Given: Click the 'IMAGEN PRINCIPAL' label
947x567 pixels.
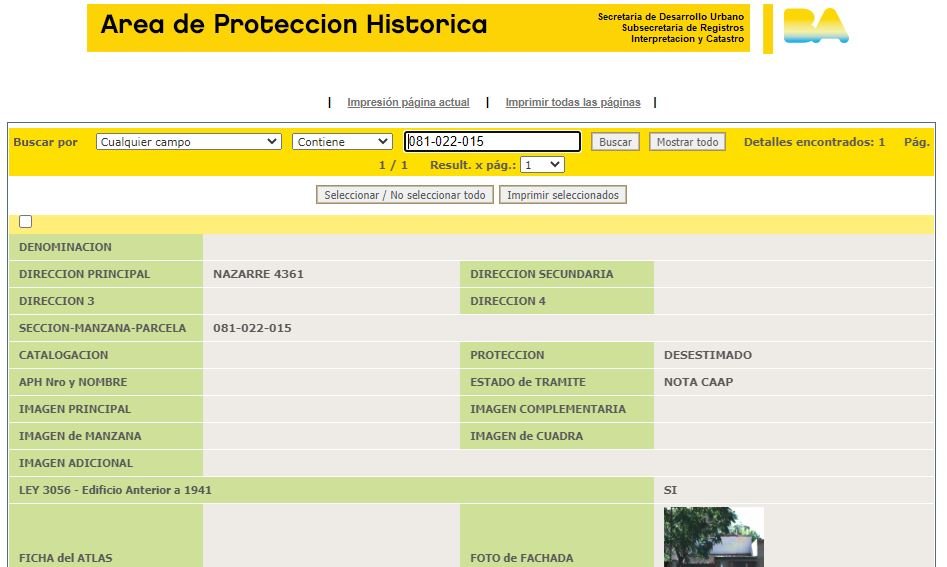Looking at the screenshot, I should (x=75, y=409).
